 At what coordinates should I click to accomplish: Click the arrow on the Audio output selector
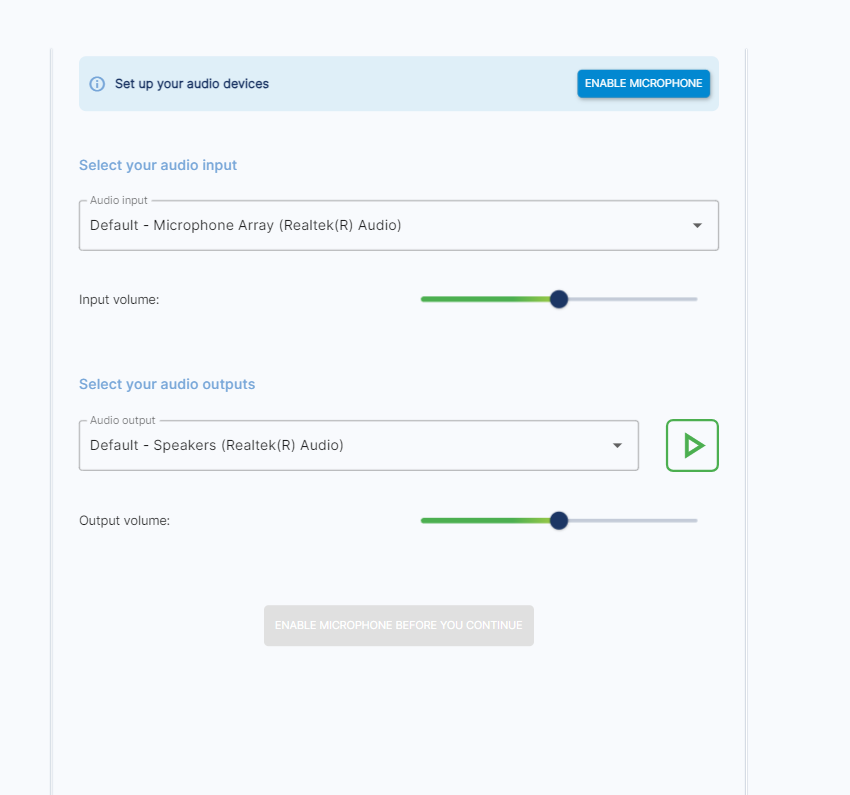click(617, 446)
